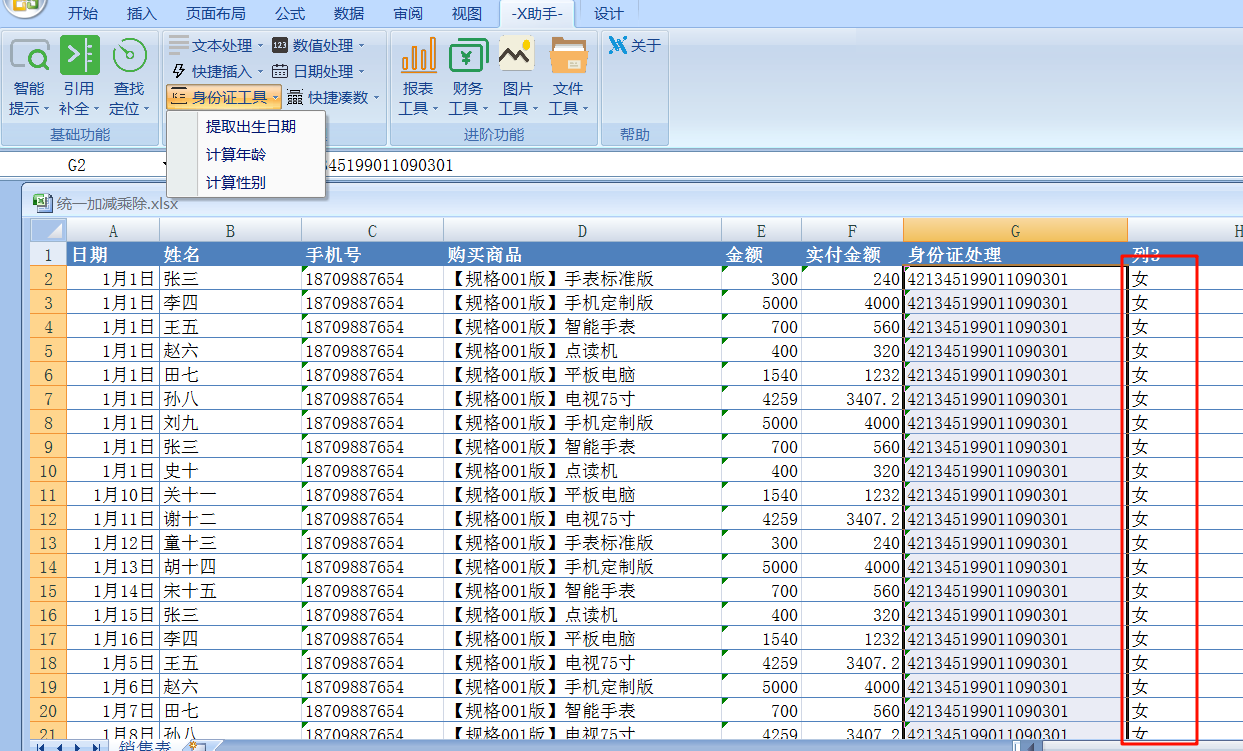The height and width of the screenshot is (751, 1243).
Task: Click the 智能提示 magnifier icon
Action: click(30, 55)
